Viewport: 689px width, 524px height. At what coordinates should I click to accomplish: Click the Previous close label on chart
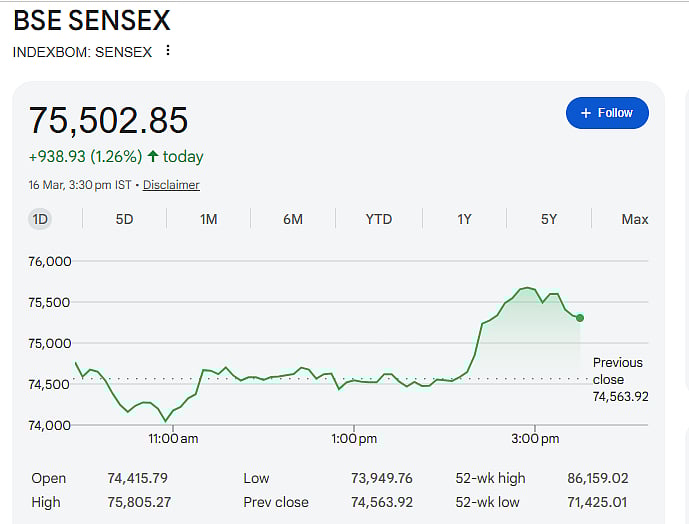[618, 371]
